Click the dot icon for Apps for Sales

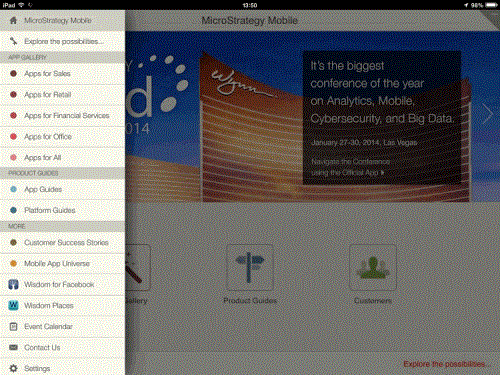coord(13,73)
